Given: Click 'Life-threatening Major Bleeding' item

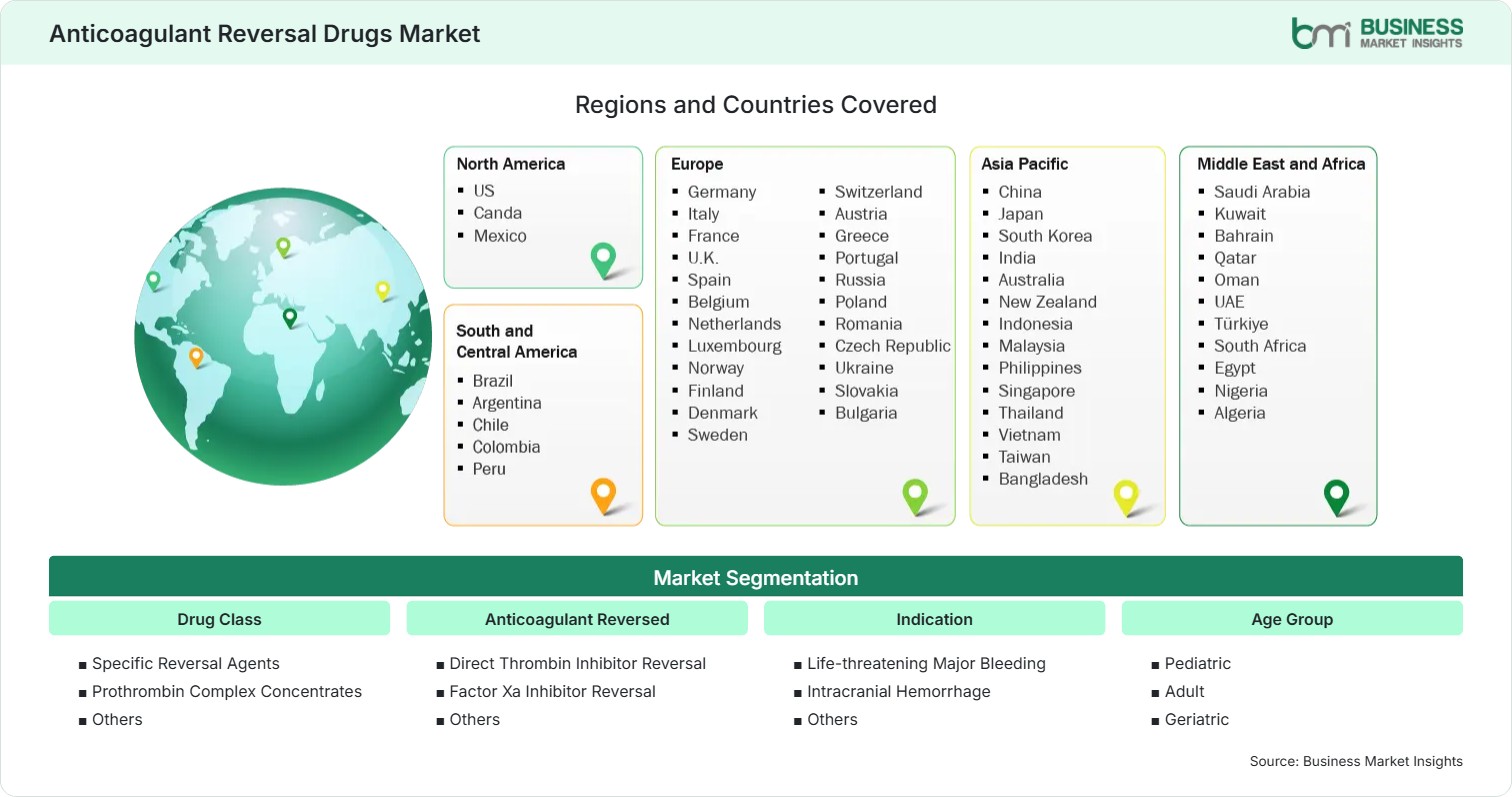Looking at the screenshot, I should pos(927,663).
